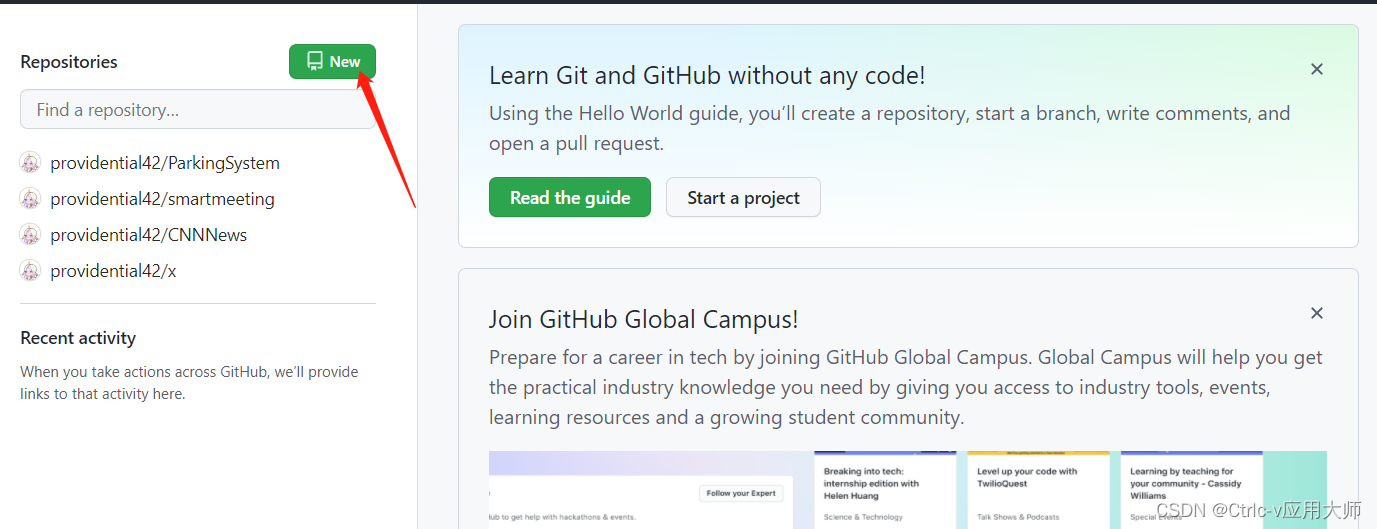
Task: Create a new repository with the New button
Action: coord(332,61)
